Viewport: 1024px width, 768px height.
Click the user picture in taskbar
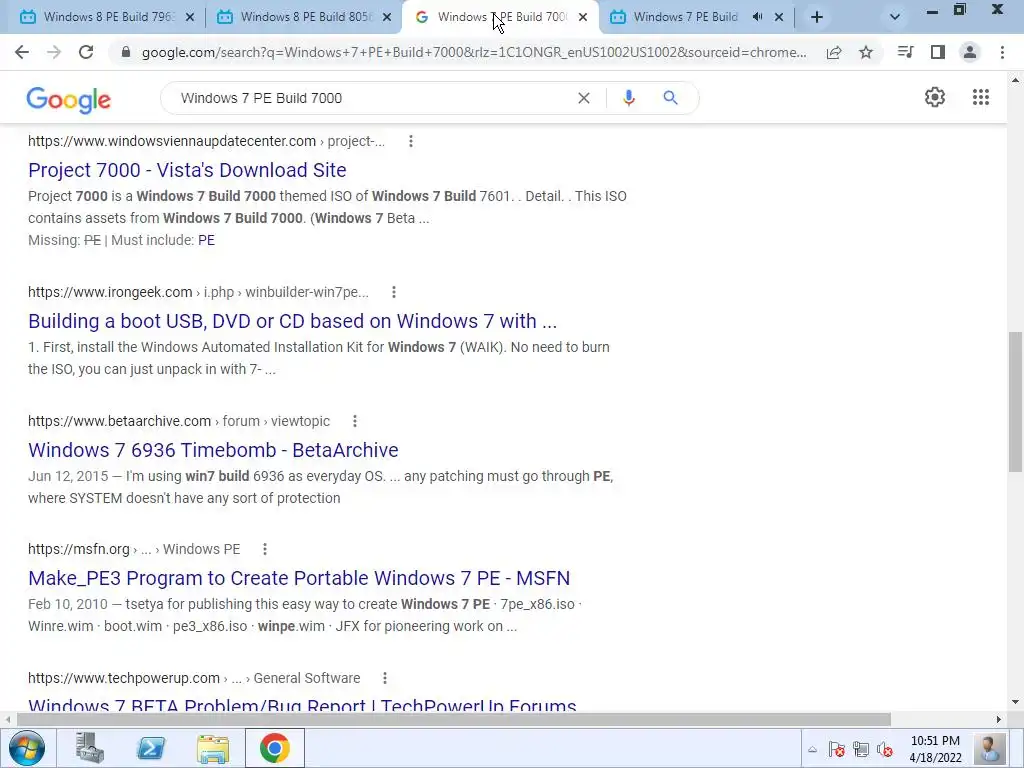[x=989, y=749]
